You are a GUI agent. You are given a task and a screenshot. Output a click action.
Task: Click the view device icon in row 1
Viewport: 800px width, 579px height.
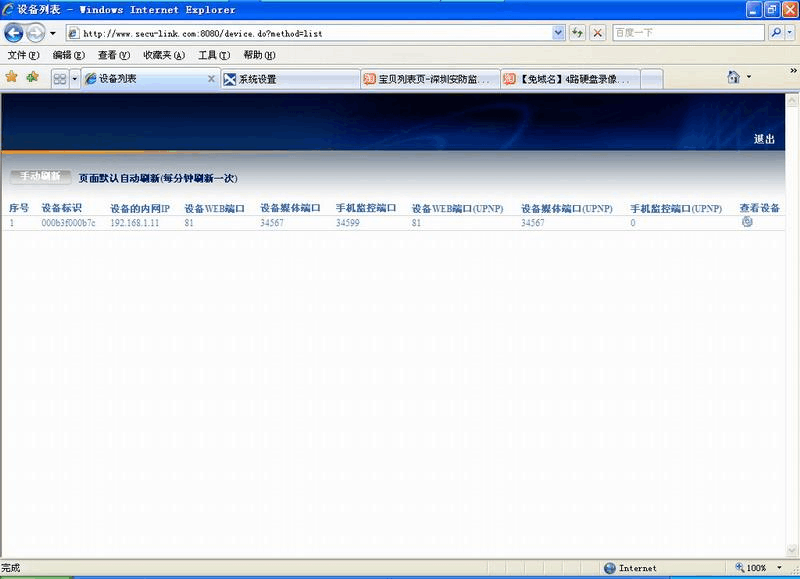point(747,222)
